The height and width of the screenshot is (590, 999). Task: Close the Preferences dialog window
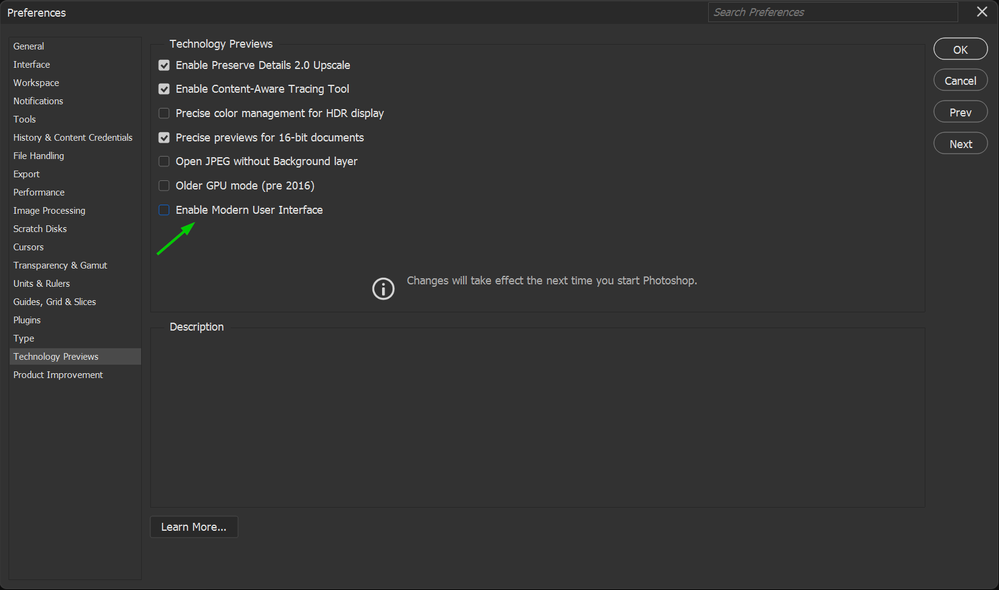pyautogui.click(x=981, y=12)
